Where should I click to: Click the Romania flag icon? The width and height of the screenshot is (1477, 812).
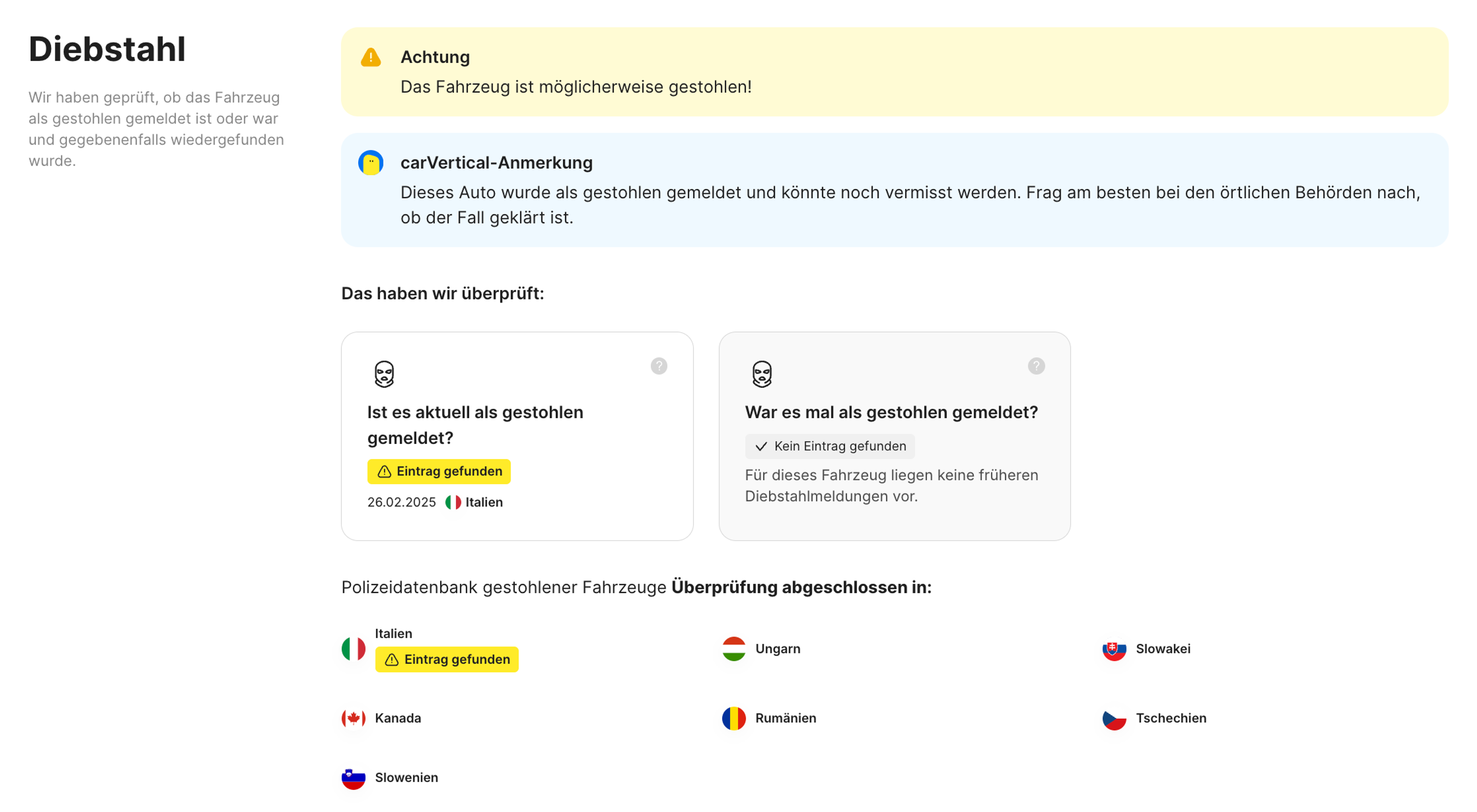(733, 718)
